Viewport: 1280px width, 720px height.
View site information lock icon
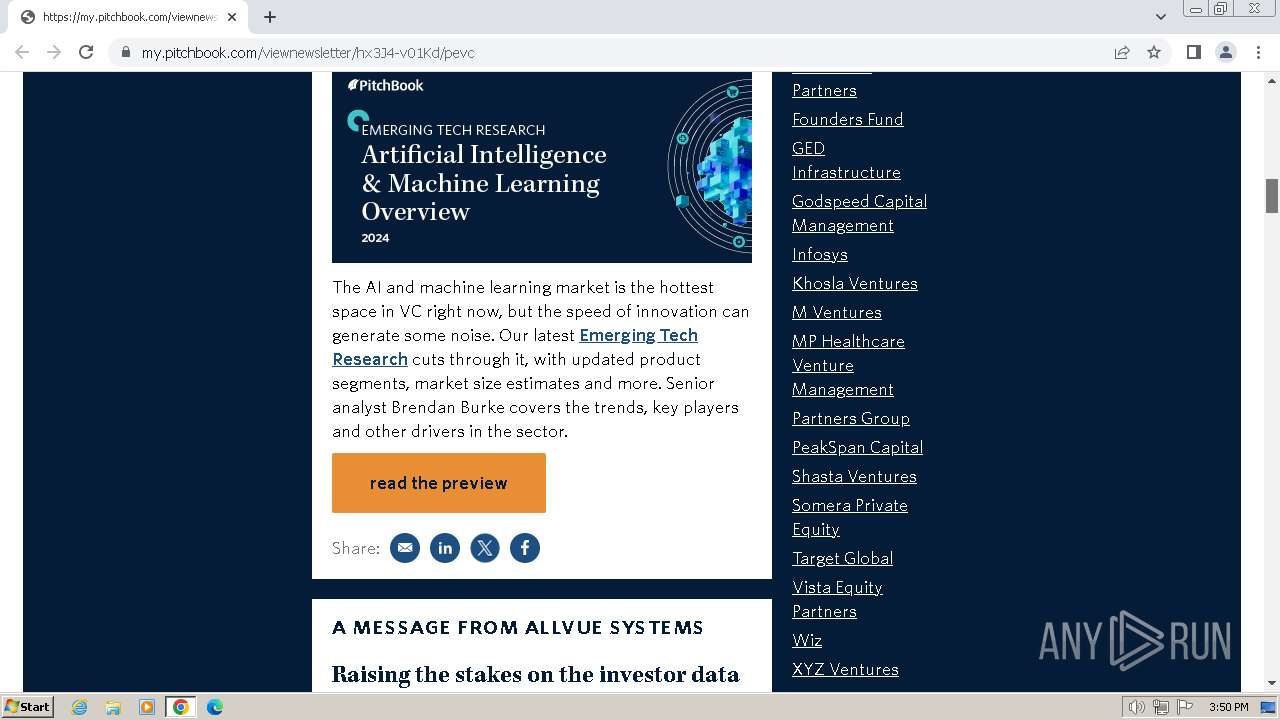126,52
